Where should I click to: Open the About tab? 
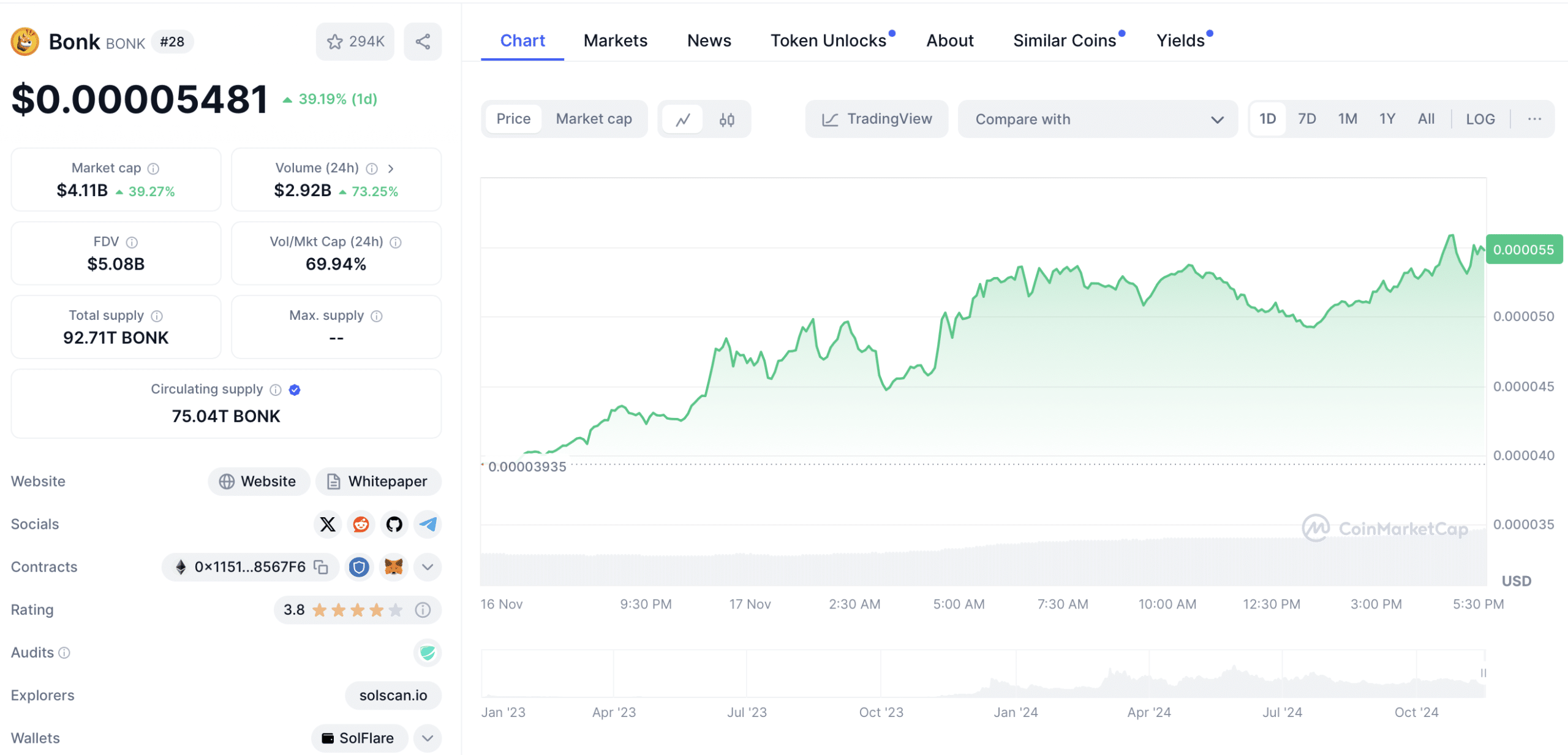click(x=950, y=40)
